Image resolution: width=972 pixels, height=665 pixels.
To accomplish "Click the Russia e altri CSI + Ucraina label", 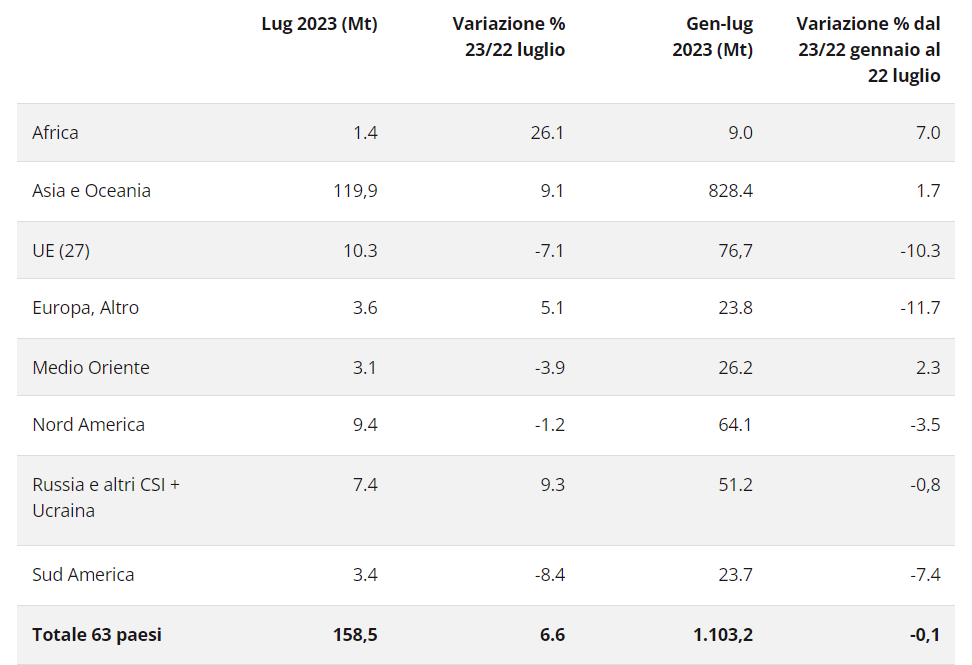I will (105, 498).
